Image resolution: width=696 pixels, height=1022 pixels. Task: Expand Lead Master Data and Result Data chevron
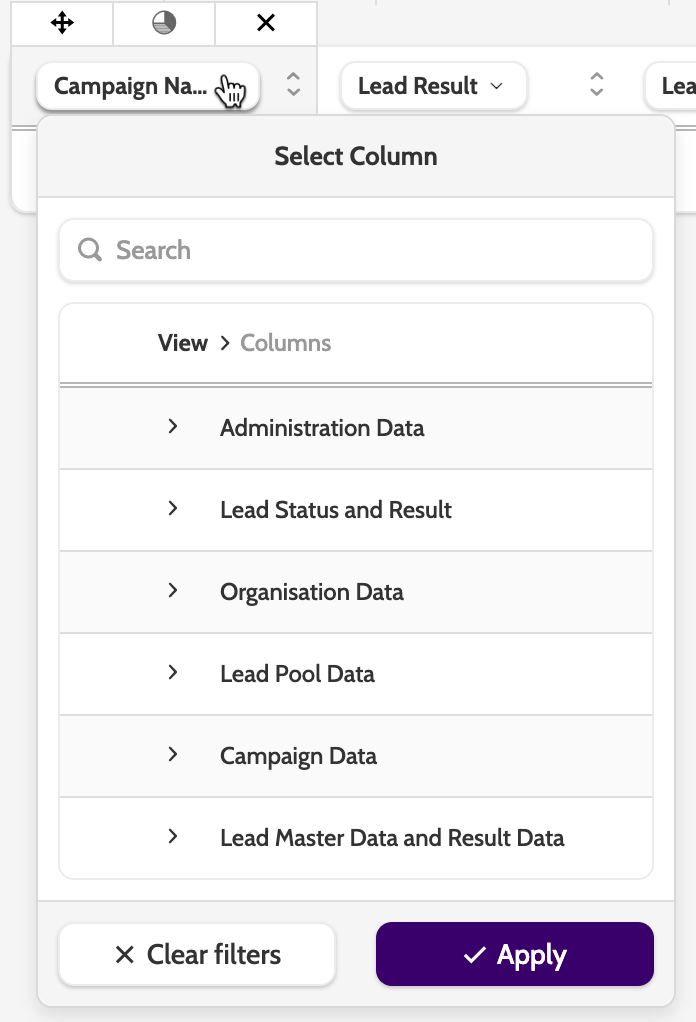coord(173,837)
